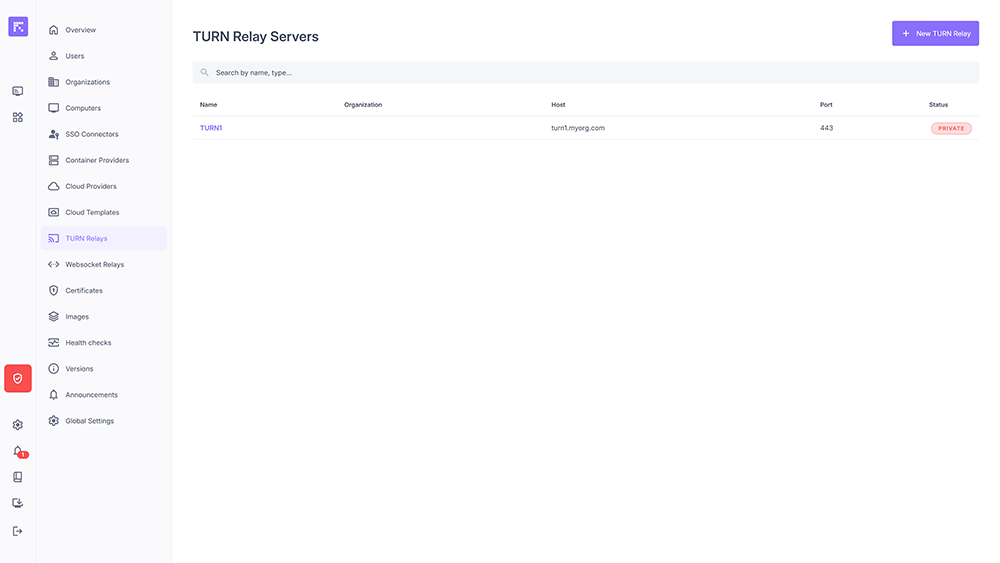The image size is (1000, 563).
Task: Click the red admin shield icon
Action: point(18,378)
